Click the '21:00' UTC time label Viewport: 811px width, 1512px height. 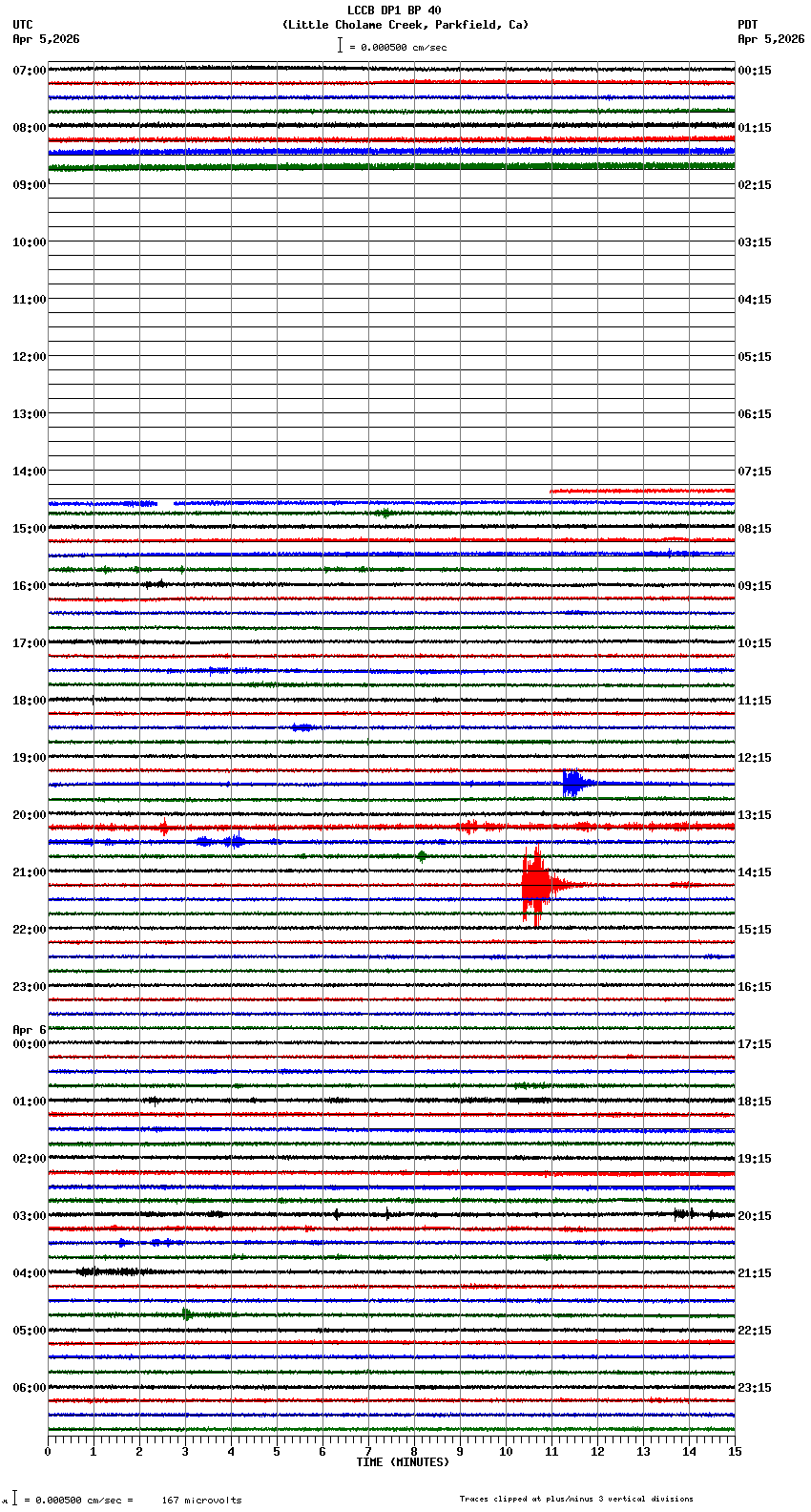point(30,872)
